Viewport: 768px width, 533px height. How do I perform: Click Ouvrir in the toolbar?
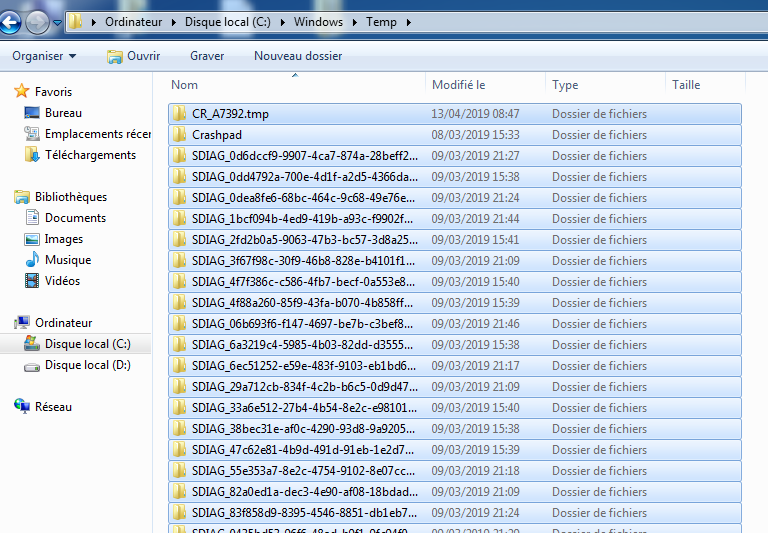pyautogui.click(x=133, y=56)
